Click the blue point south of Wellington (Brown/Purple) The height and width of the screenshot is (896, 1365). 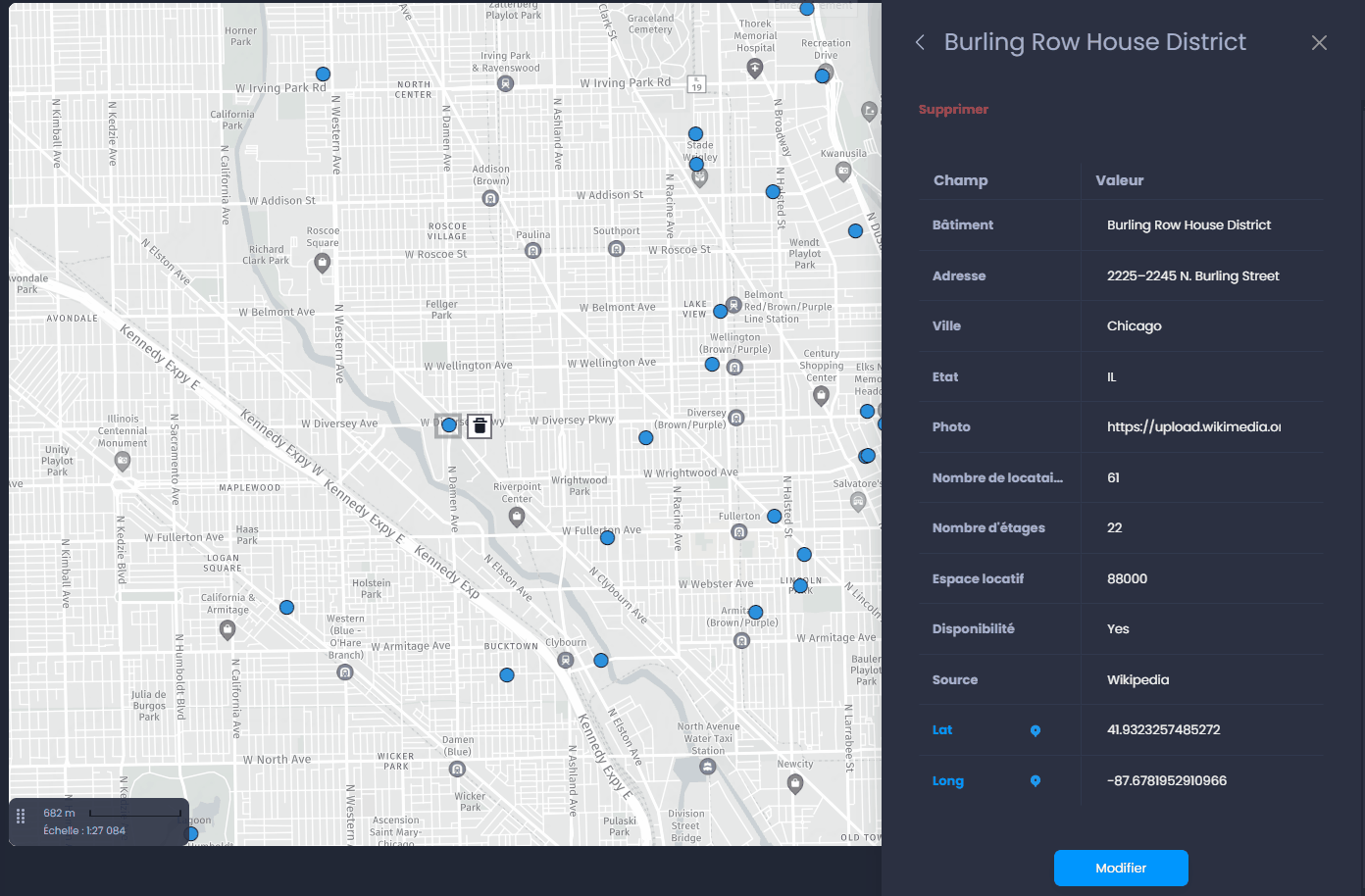[x=712, y=364]
